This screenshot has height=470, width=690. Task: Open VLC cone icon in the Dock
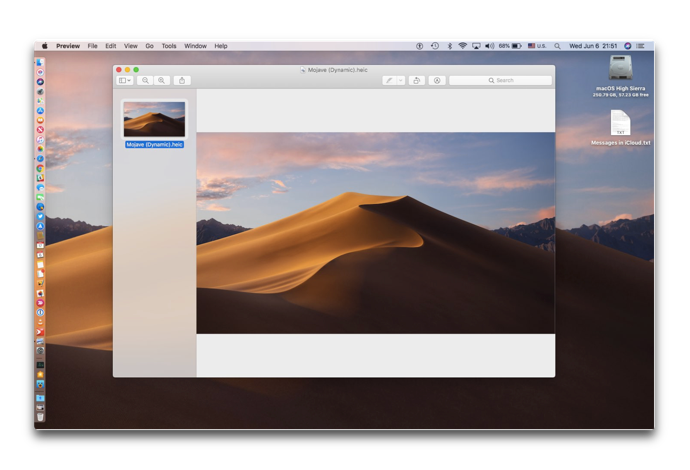pyautogui.click(x=40, y=322)
